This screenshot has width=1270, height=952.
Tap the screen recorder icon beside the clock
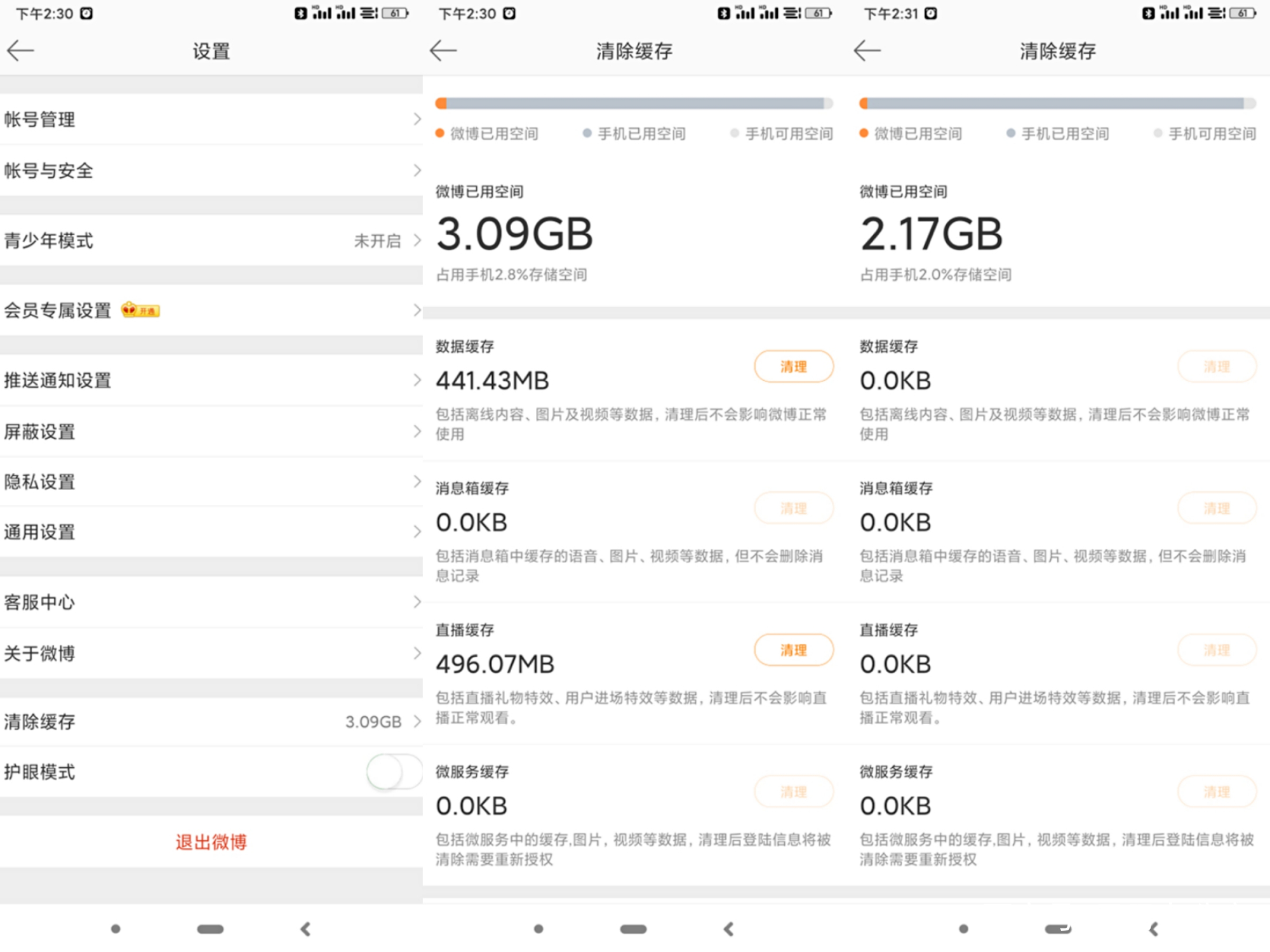[x=86, y=13]
